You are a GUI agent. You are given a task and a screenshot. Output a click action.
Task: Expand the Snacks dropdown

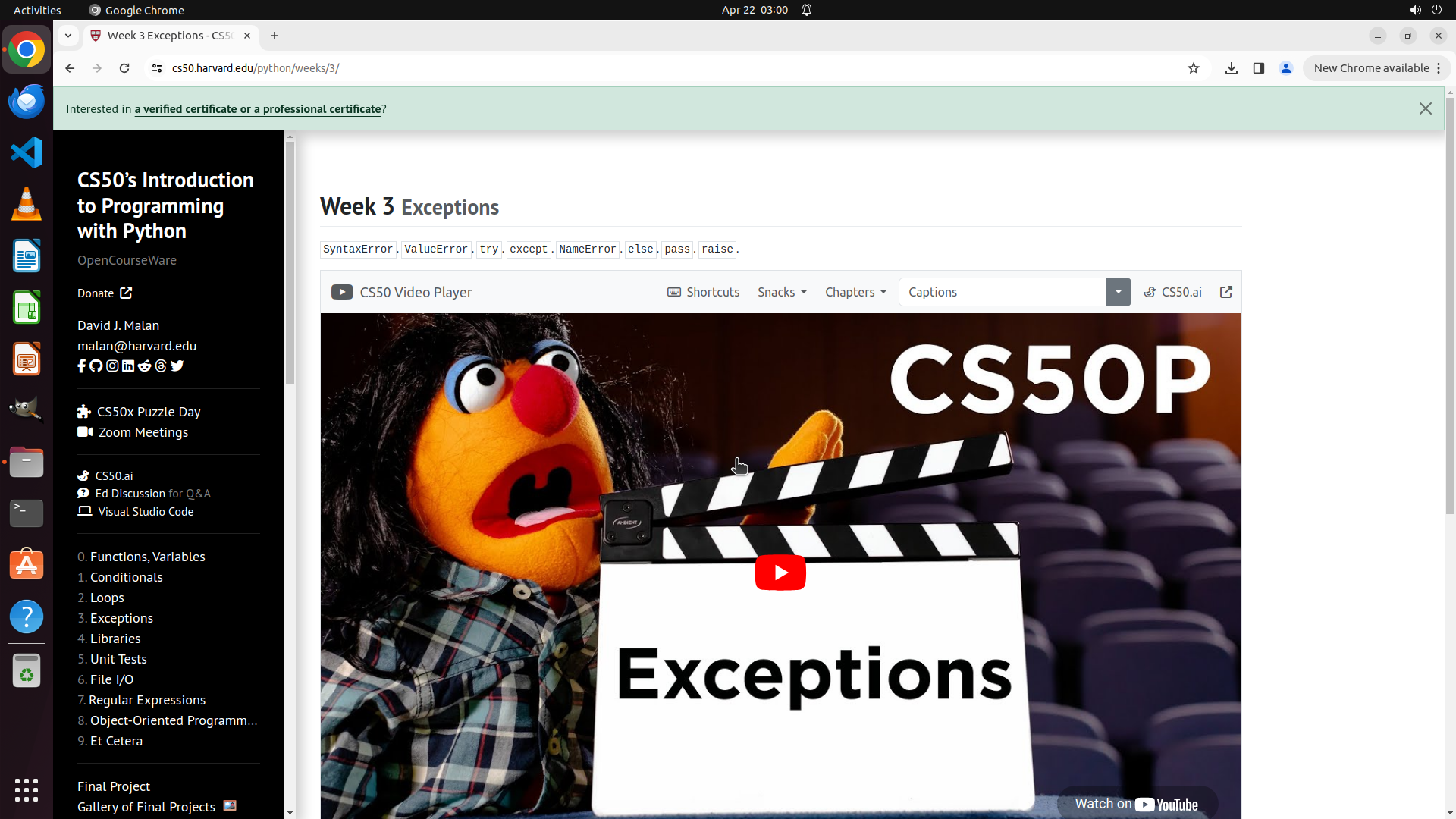point(782,293)
